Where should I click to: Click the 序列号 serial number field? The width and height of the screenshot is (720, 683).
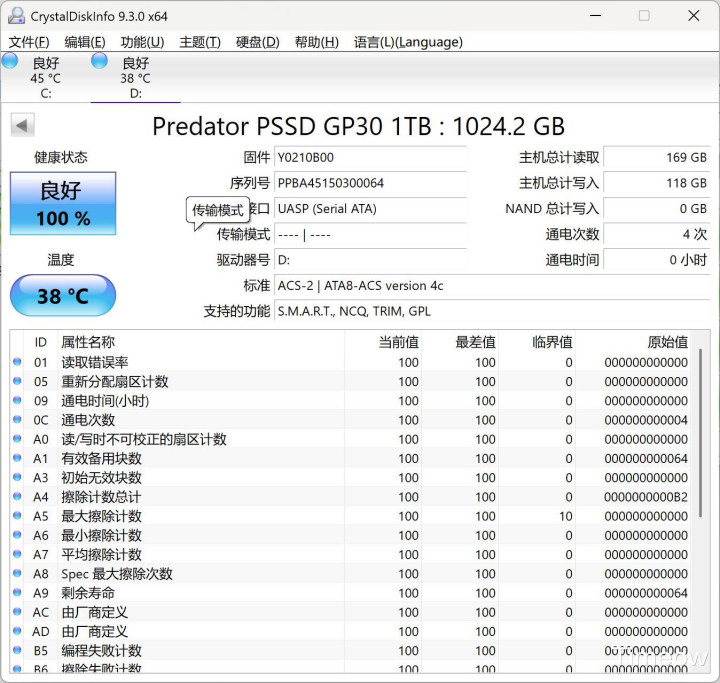[370, 183]
